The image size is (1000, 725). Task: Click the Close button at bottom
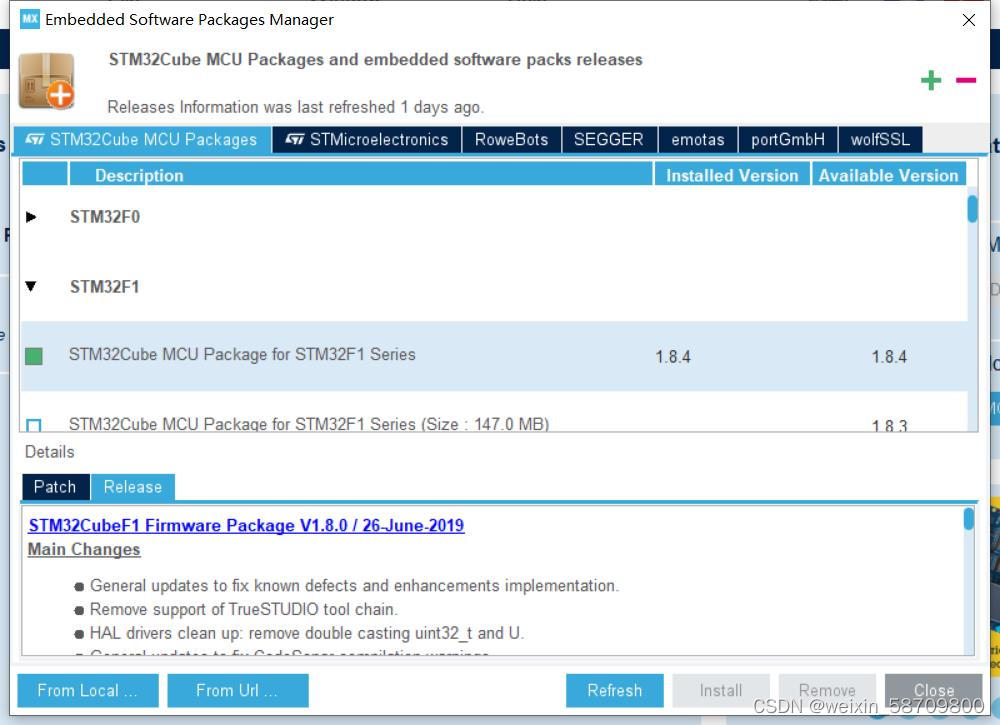933,691
